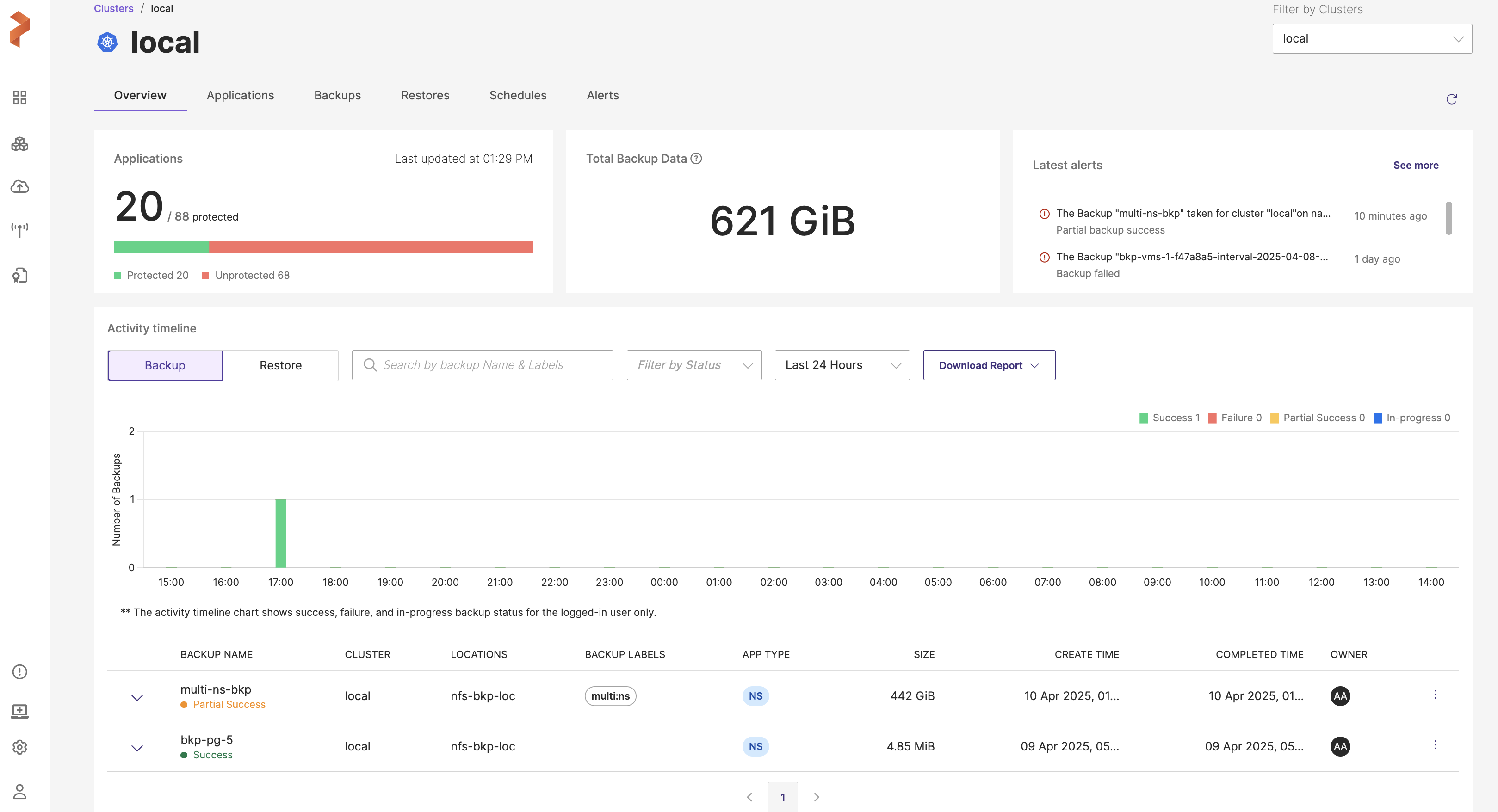1498x812 pixels.
Task: Click the clusters cubes sidebar icon
Action: click(20, 143)
